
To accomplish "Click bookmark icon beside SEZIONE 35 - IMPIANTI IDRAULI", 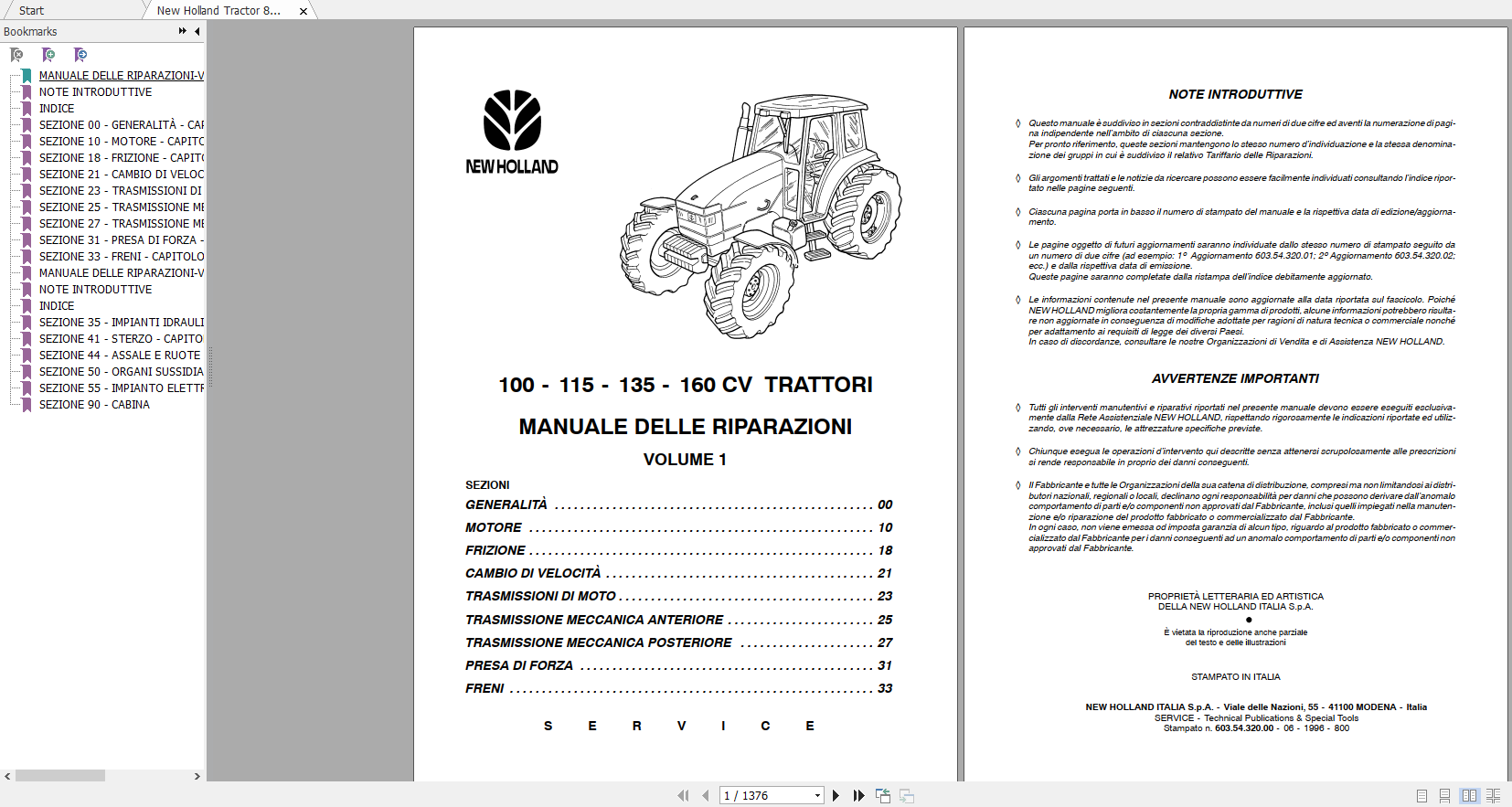I will coord(27,323).
